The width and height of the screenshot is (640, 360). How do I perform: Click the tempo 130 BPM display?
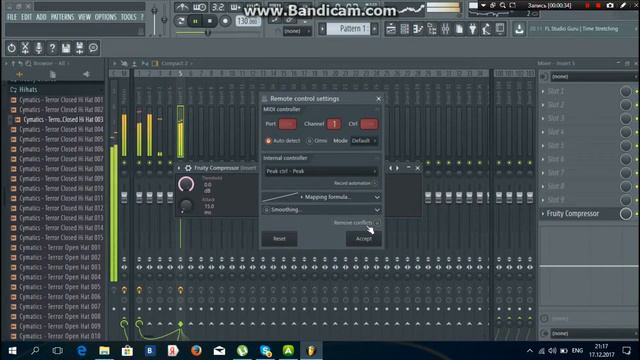248,21
